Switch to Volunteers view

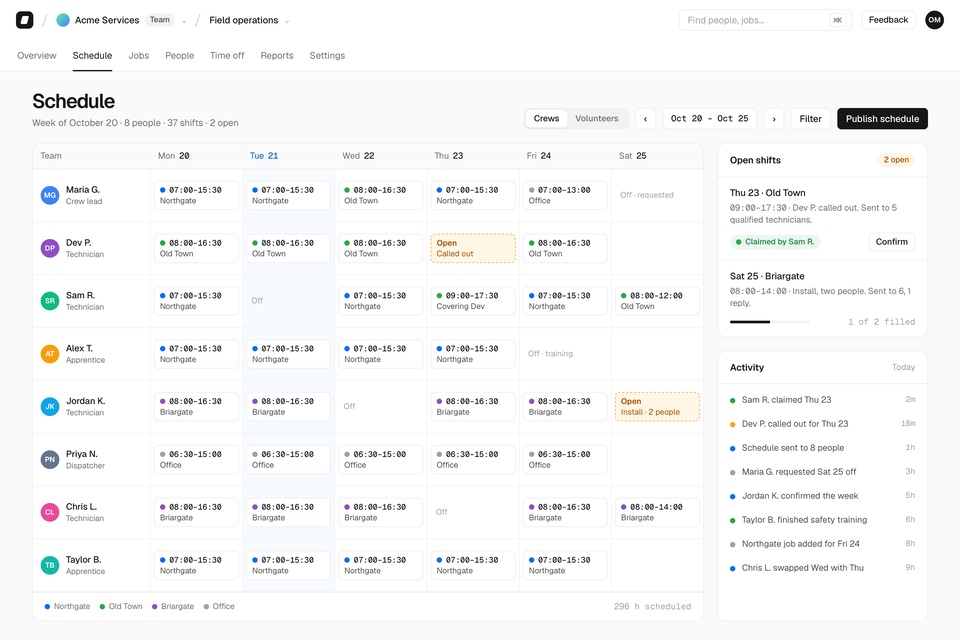point(596,119)
